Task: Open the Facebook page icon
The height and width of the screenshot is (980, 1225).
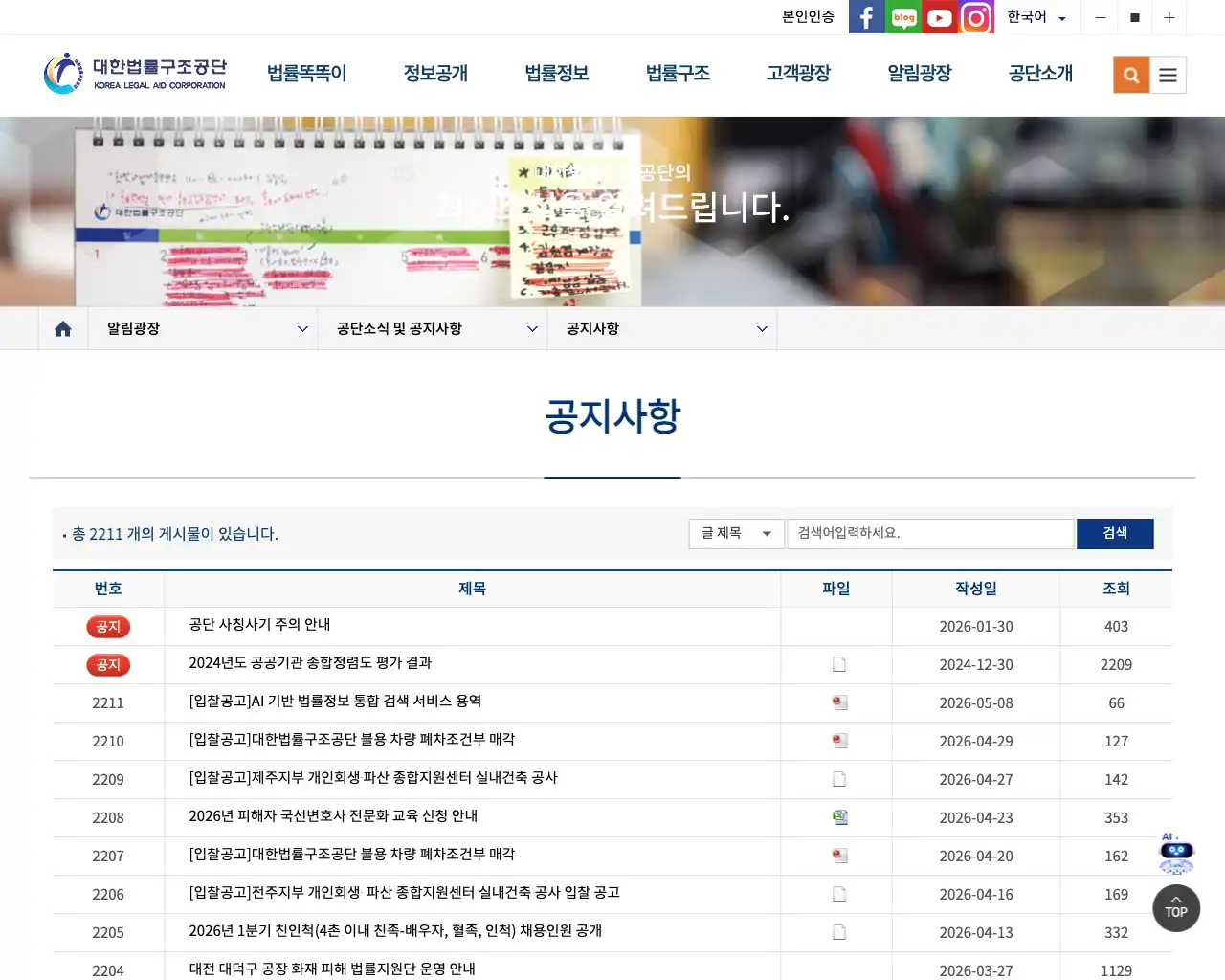Action: [x=866, y=17]
